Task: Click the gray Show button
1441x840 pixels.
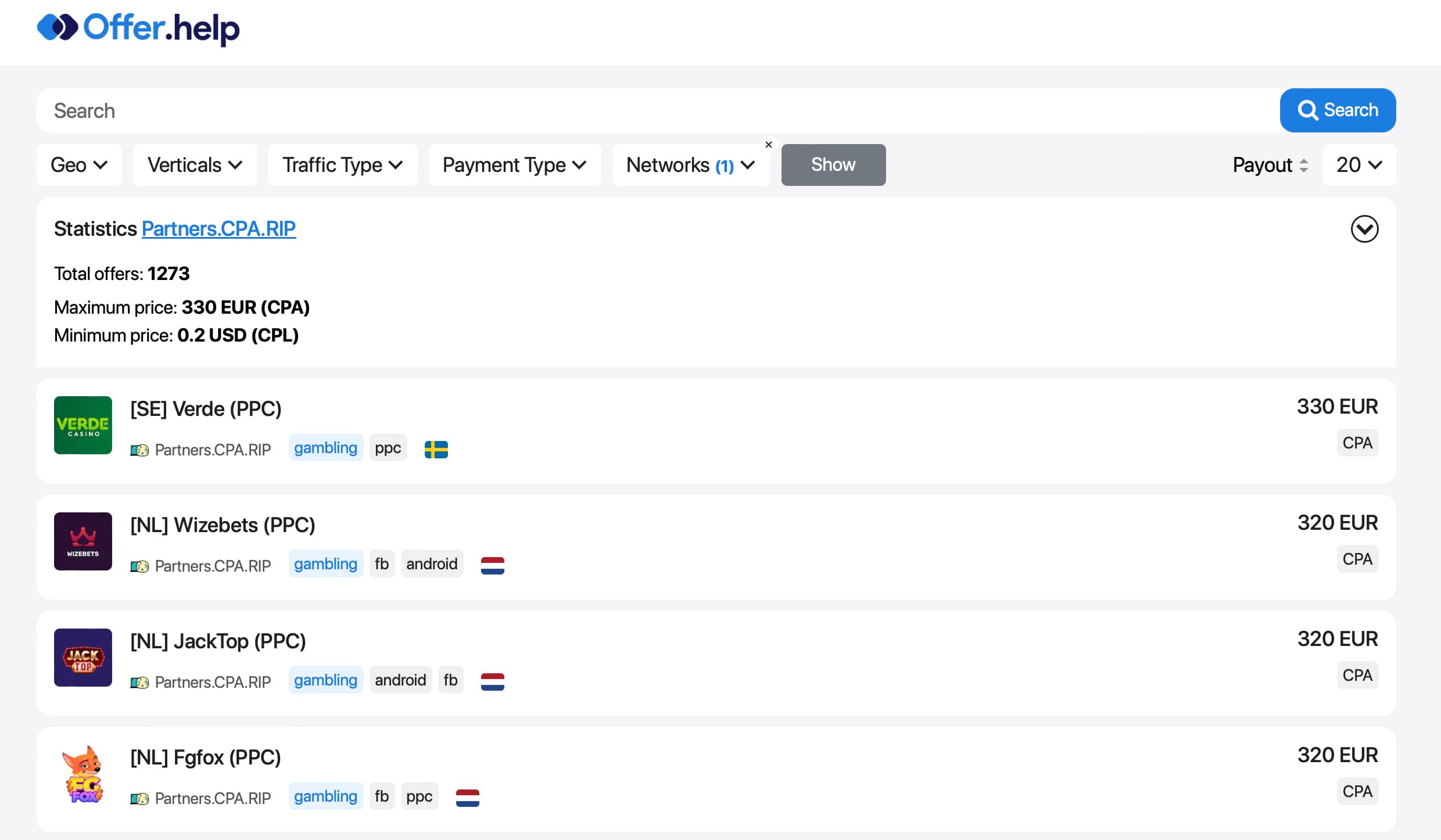Action: tap(833, 165)
